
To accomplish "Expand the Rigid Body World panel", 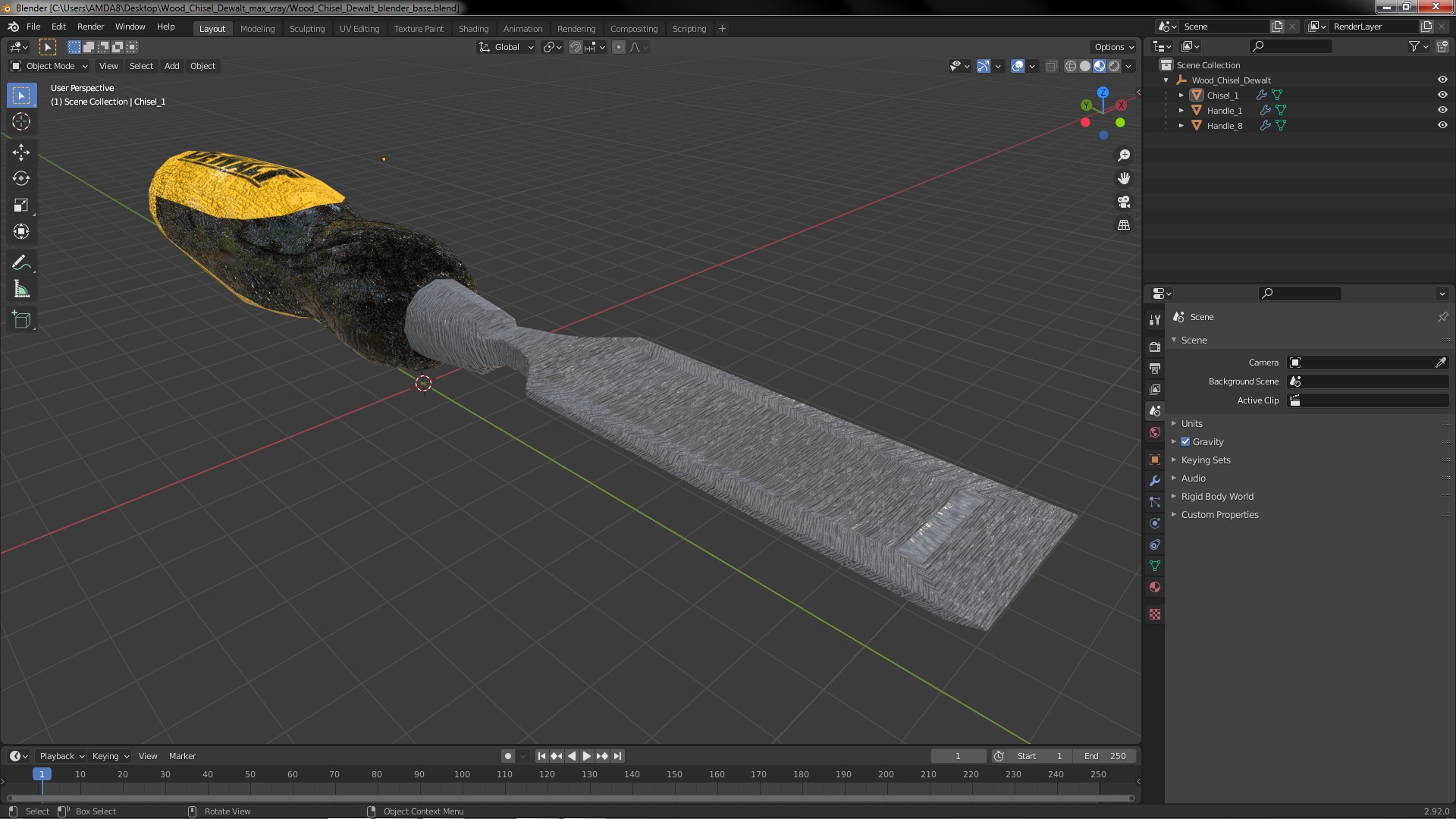I will (1216, 497).
